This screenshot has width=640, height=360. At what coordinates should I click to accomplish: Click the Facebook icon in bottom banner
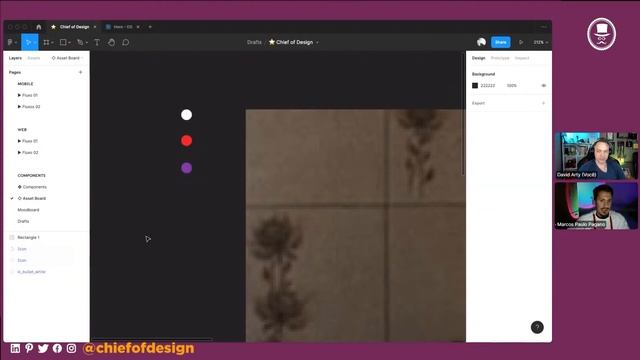point(57,348)
